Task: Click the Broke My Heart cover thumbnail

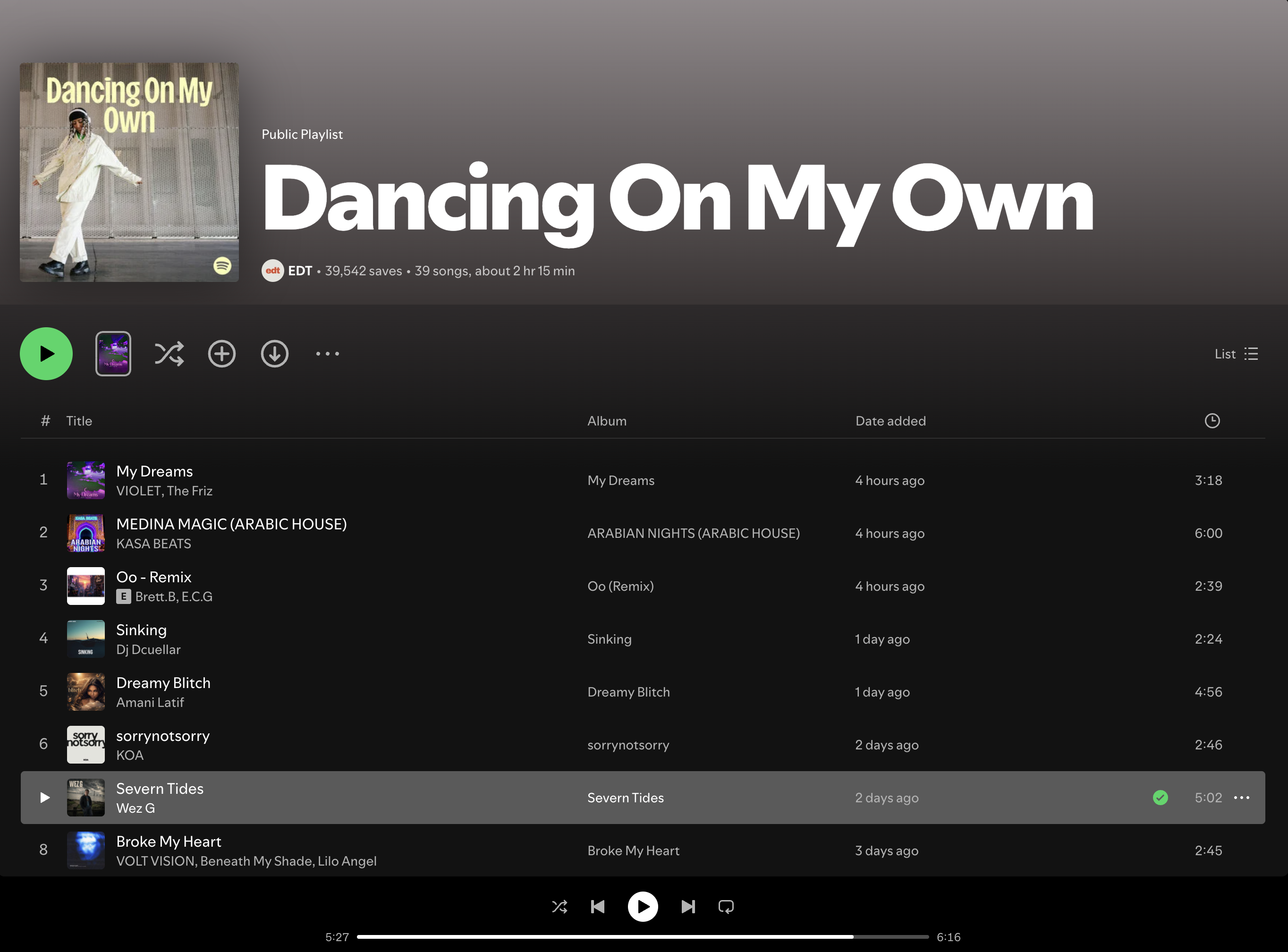Action: [86, 850]
